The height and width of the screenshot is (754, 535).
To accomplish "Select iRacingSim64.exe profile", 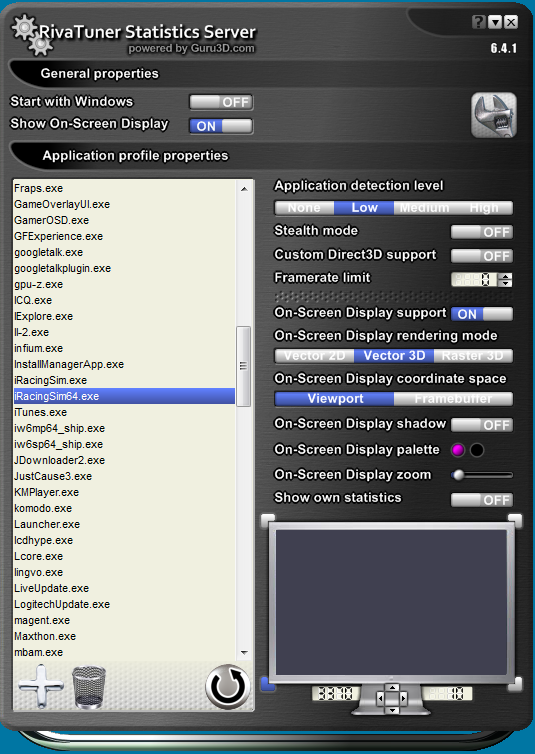I will [x=124, y=396].
